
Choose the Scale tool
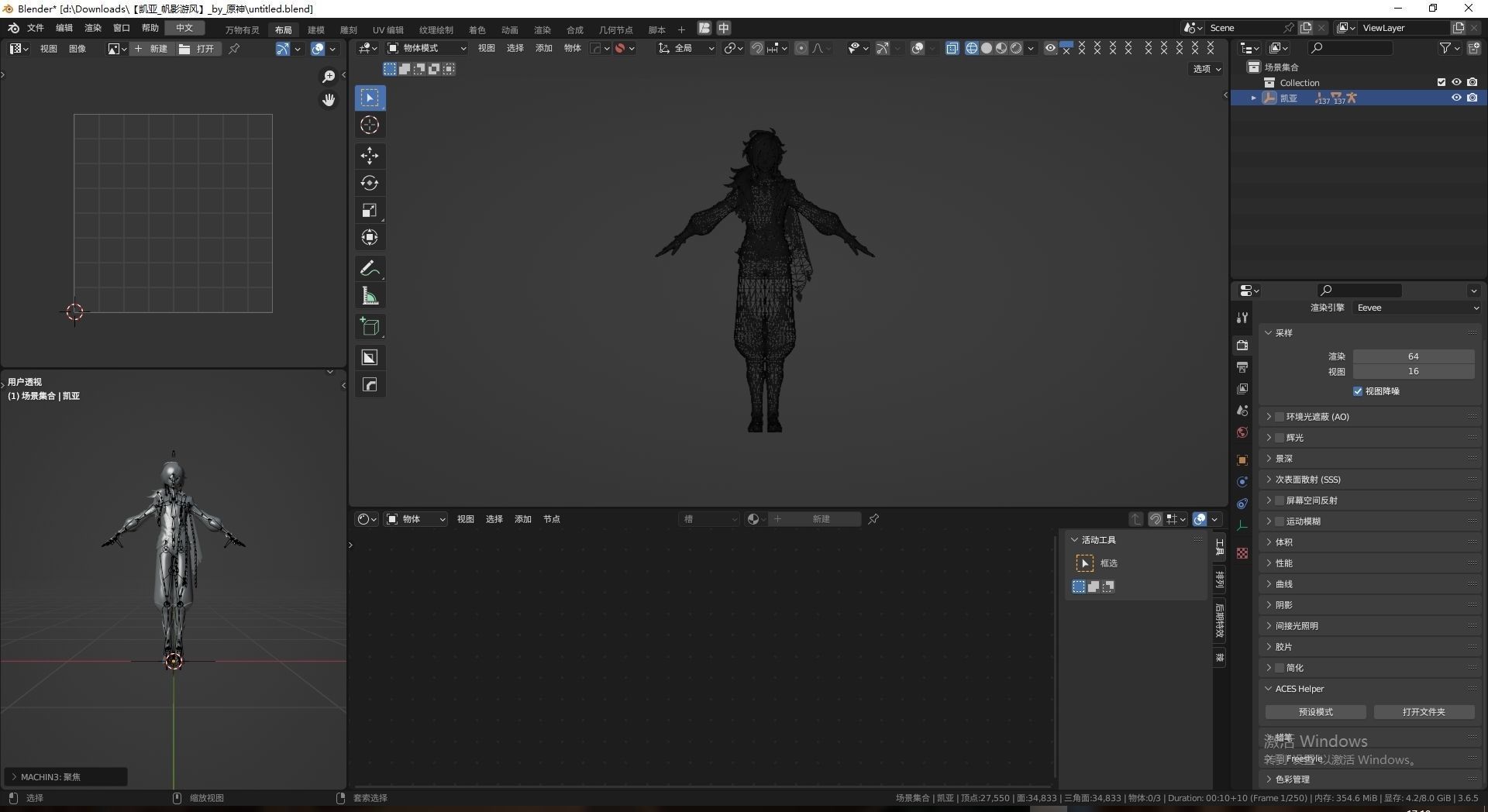pos(370,210)
